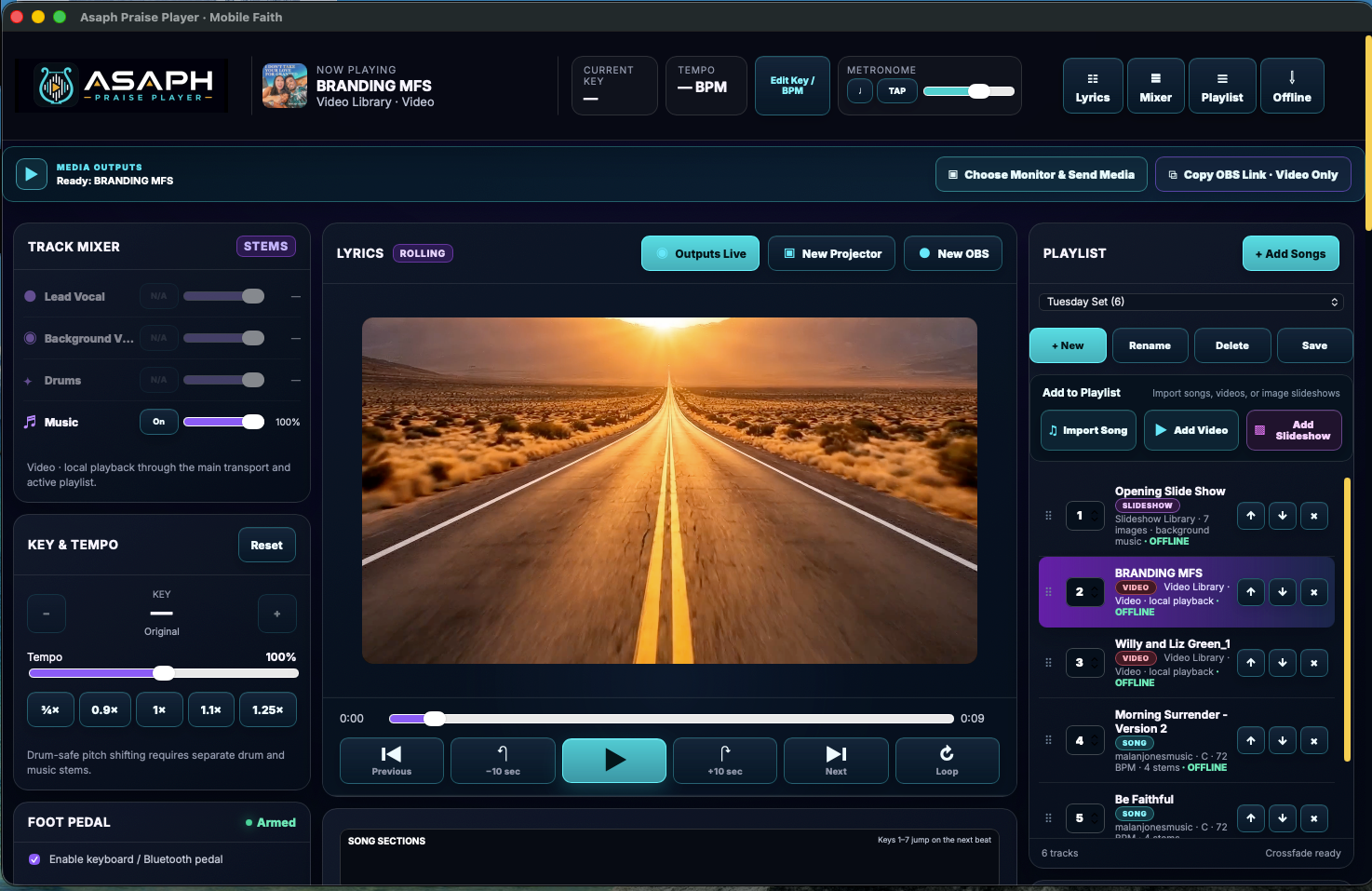Raise the key with plus button
Viewport: 1372px width, 891px height.
tap(277, 614)
